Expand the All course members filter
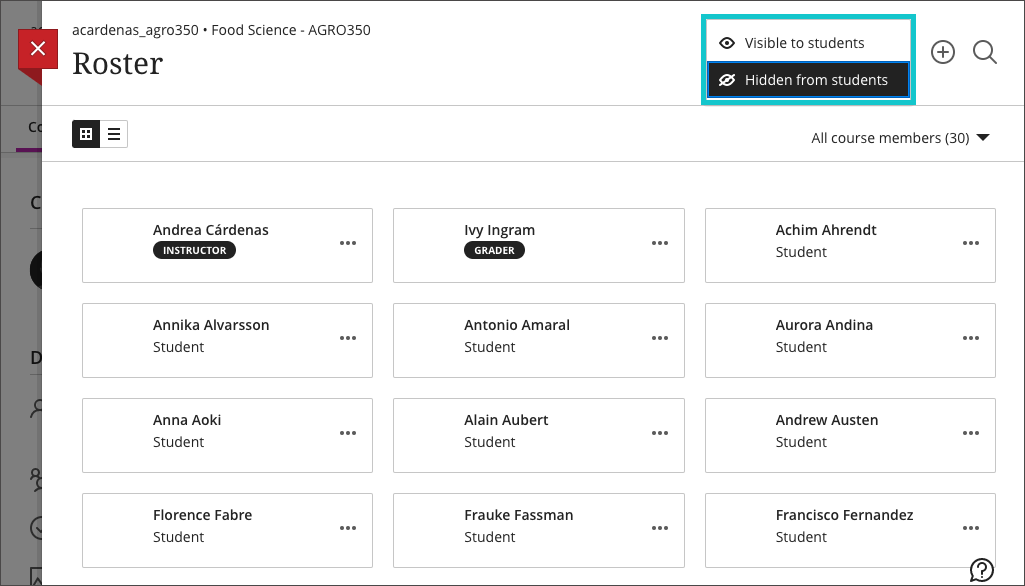This screenshot has height=586, width=1025. (x=900, y=138)
